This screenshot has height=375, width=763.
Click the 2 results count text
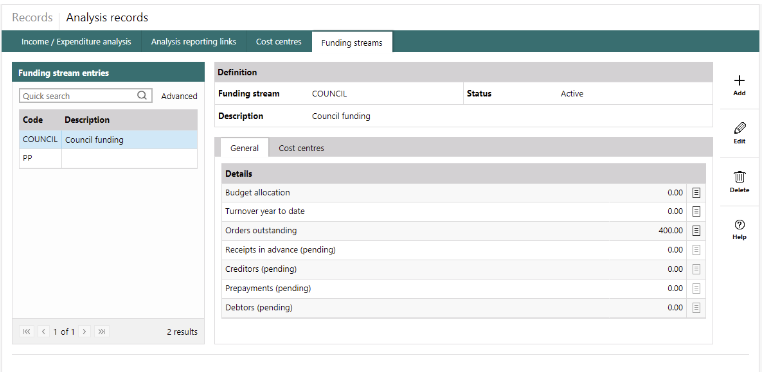[182, 332]
